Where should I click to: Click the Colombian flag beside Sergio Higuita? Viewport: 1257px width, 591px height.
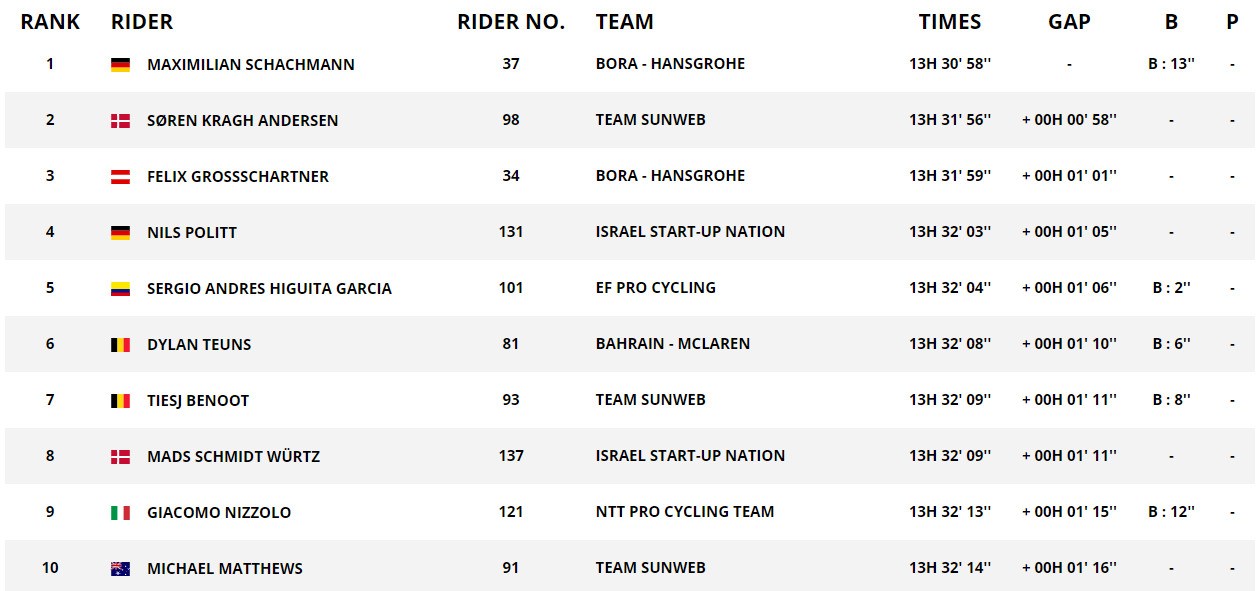click(120, 289)
